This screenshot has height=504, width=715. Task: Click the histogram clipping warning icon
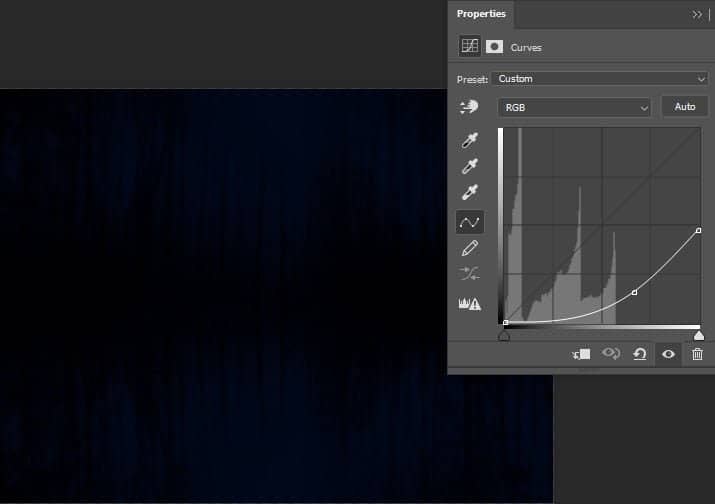pos(469,304)
